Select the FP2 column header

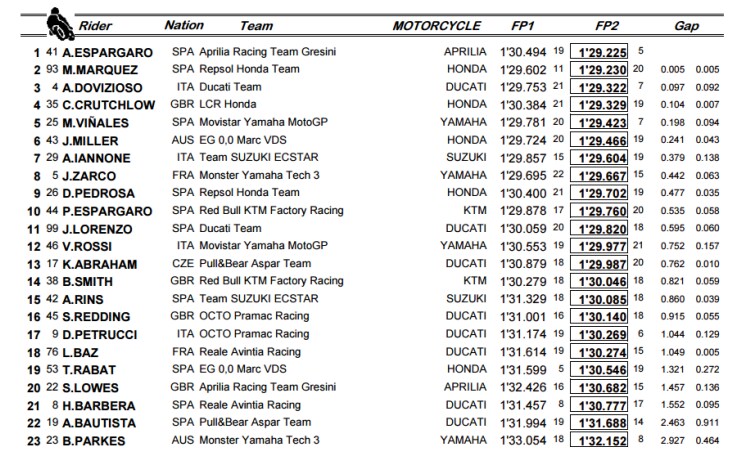click(607, 25)
